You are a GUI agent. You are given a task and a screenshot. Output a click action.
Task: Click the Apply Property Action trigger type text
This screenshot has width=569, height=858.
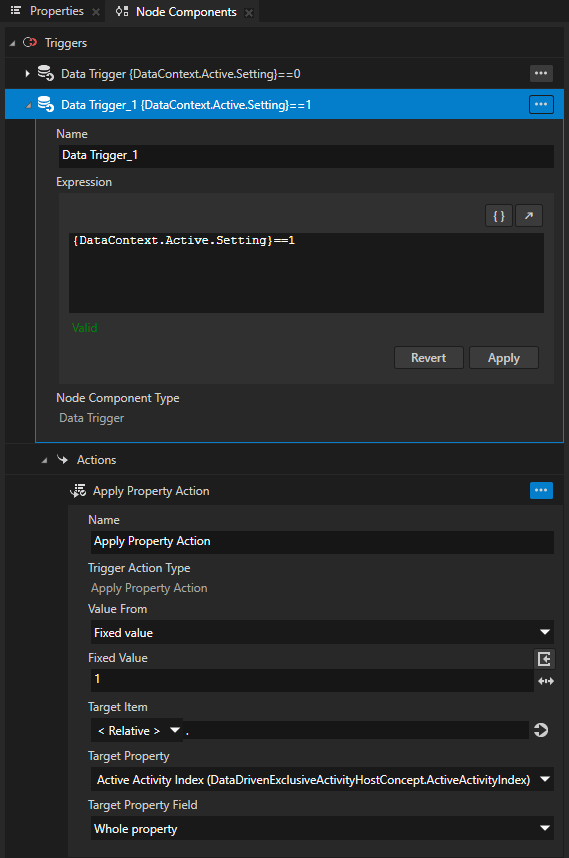pyautogui.click(x=149, y=588)
